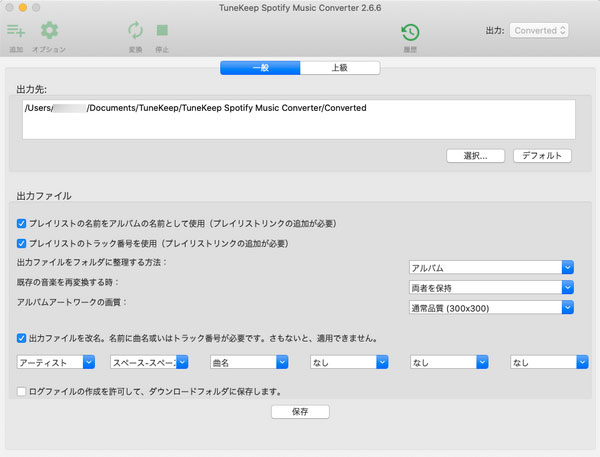The height and width of the screenshot is (457, 600).
Task: Open the 両者を保持 reconvert dropdown
Action: (491, 287)
